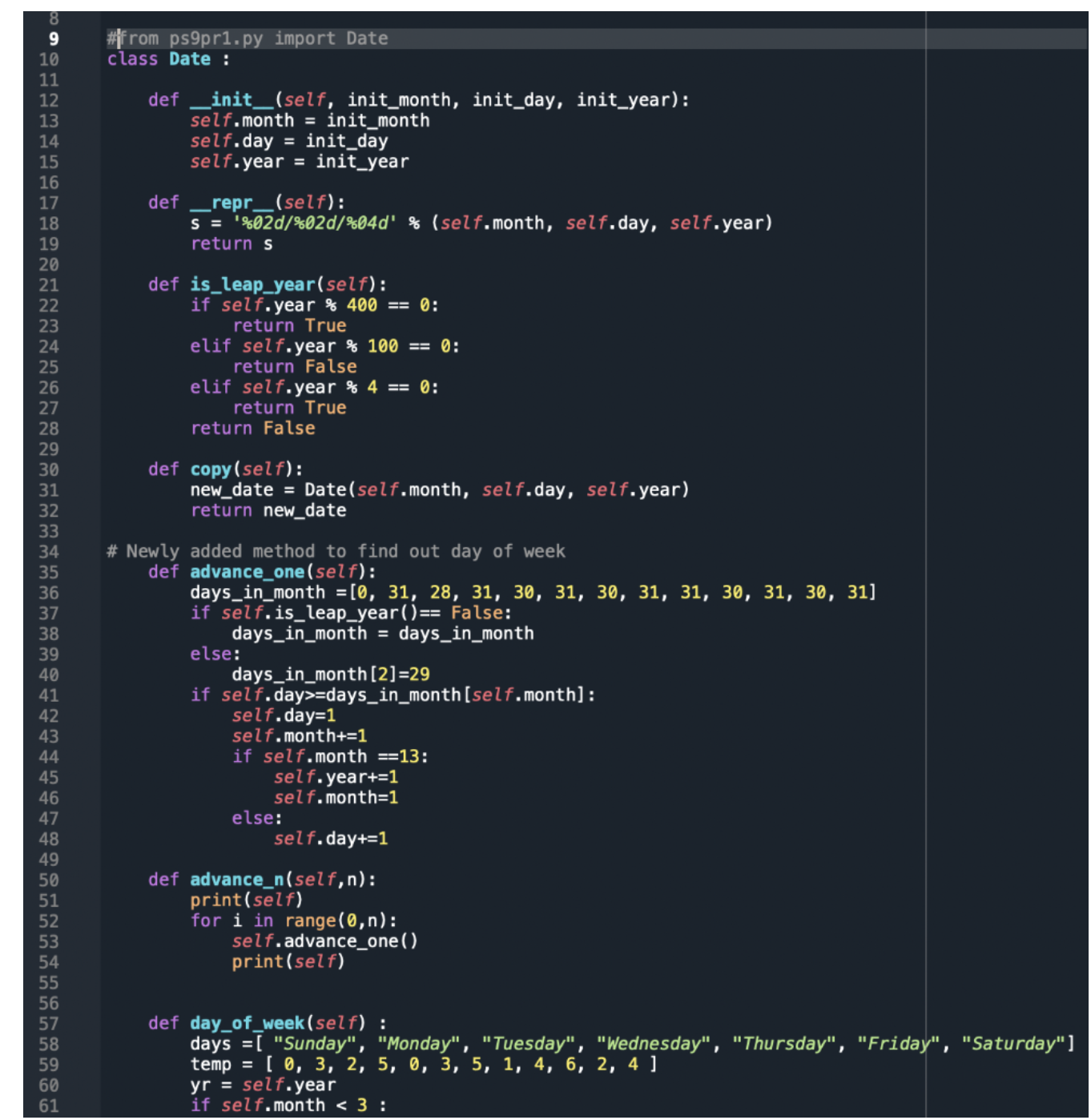Click the "yr = self.year" assignment

point(264,1086)
